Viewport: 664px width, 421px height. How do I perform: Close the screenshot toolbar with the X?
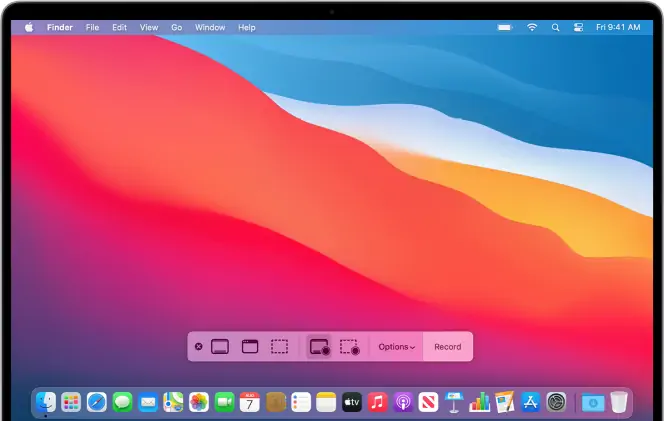coord(198,347)
